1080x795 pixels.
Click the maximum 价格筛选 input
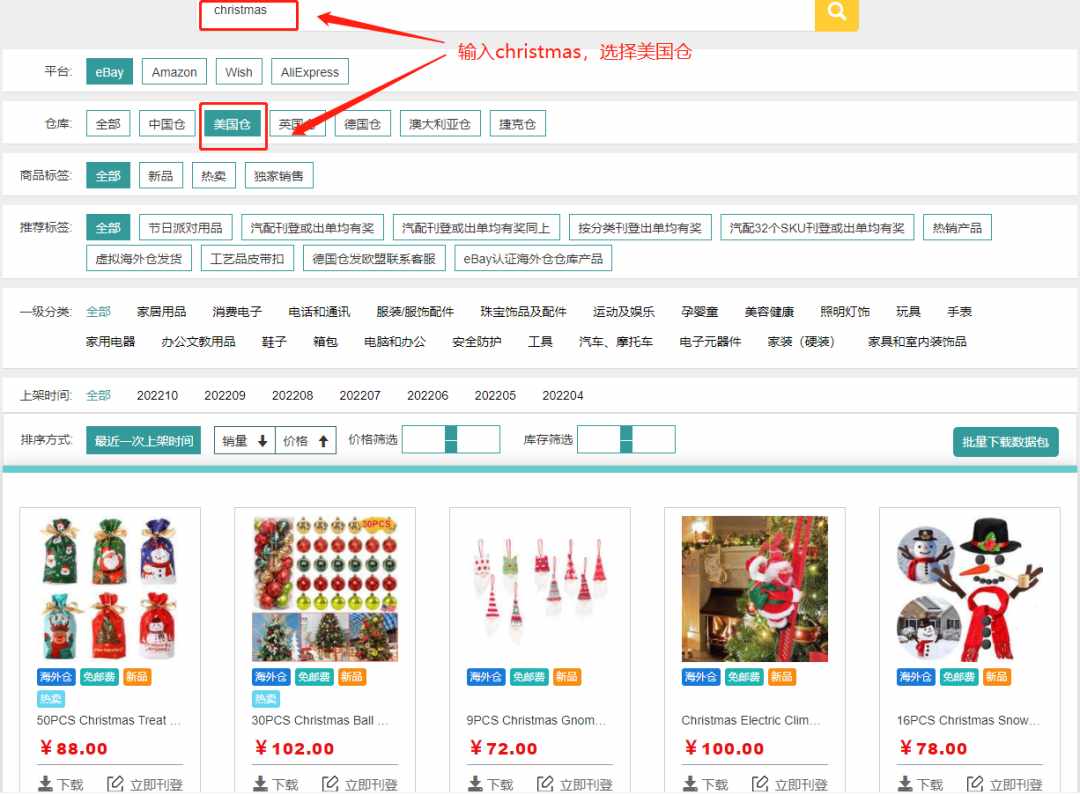[478, 440]
